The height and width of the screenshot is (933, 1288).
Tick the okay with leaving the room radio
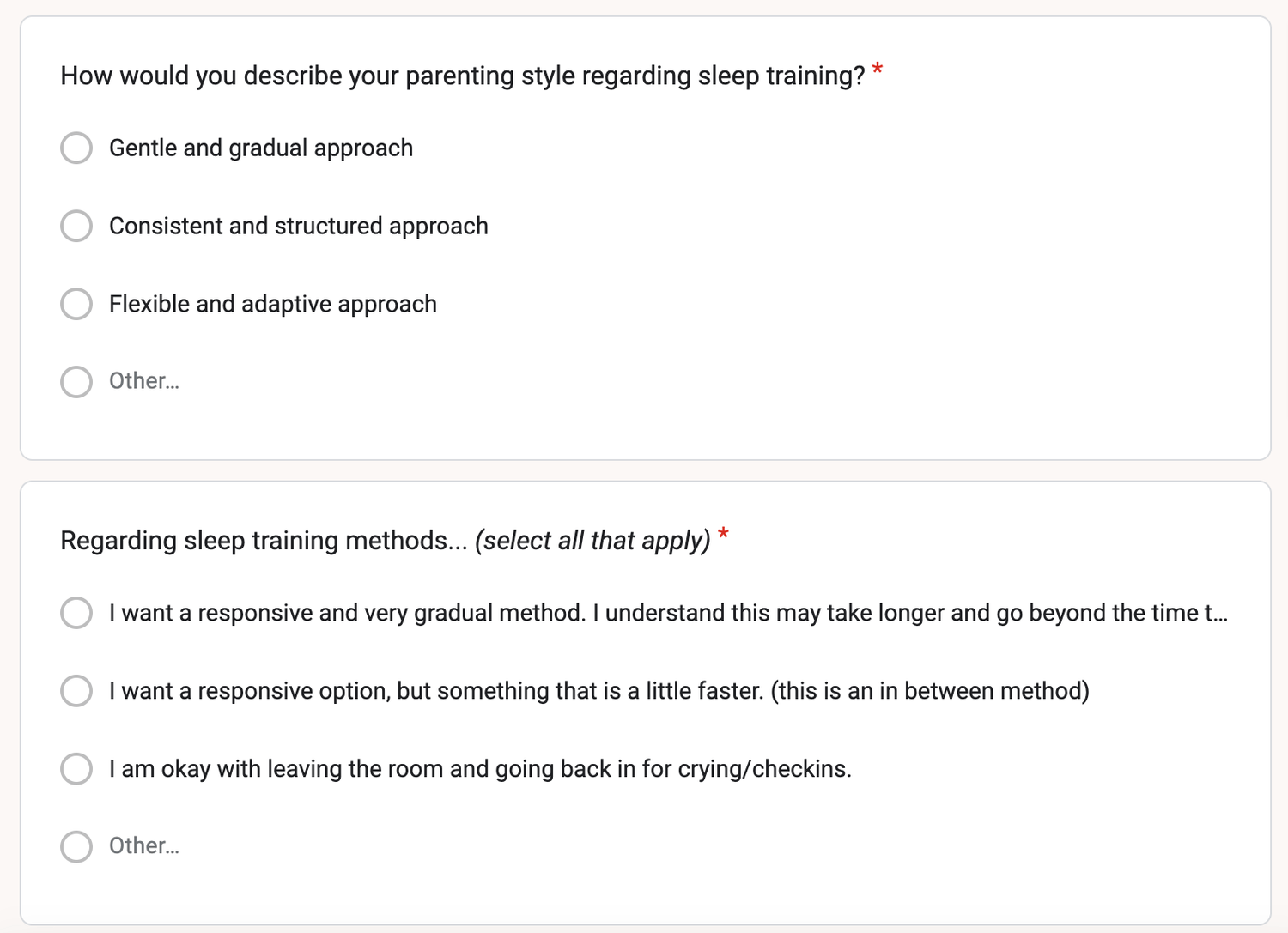tap(76, 769)
